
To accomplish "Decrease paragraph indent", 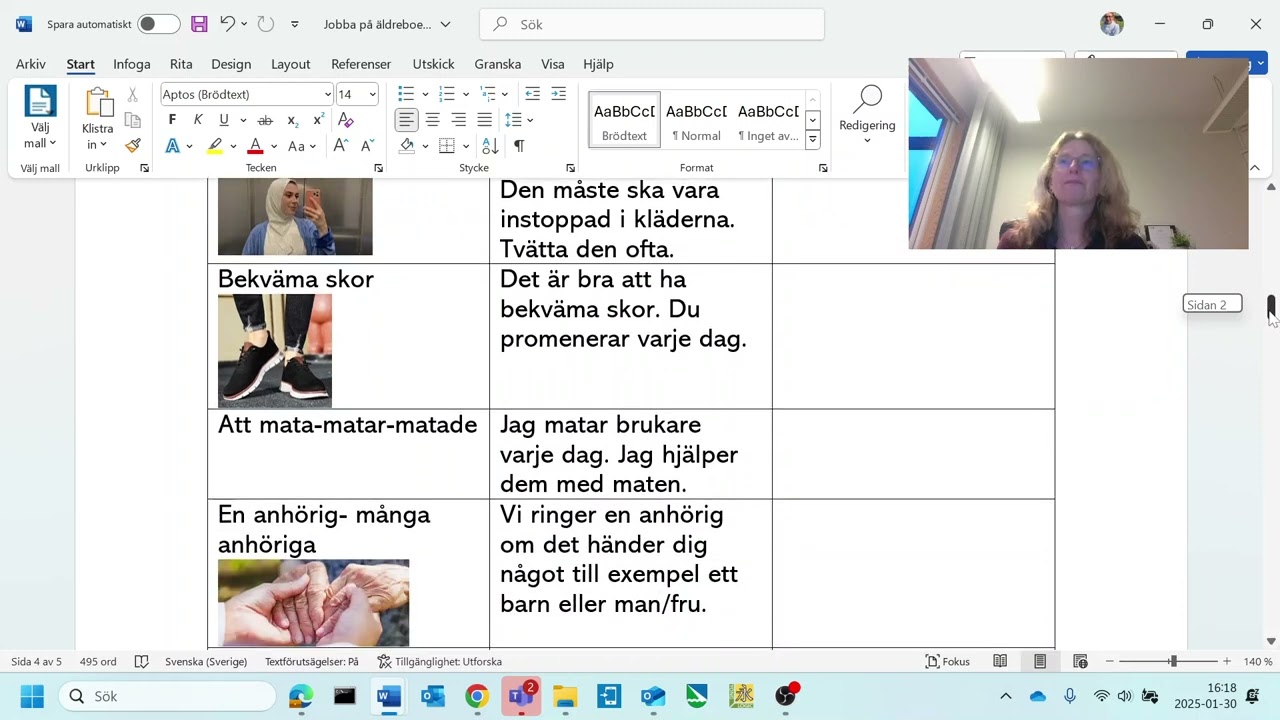I will point(532,94).
